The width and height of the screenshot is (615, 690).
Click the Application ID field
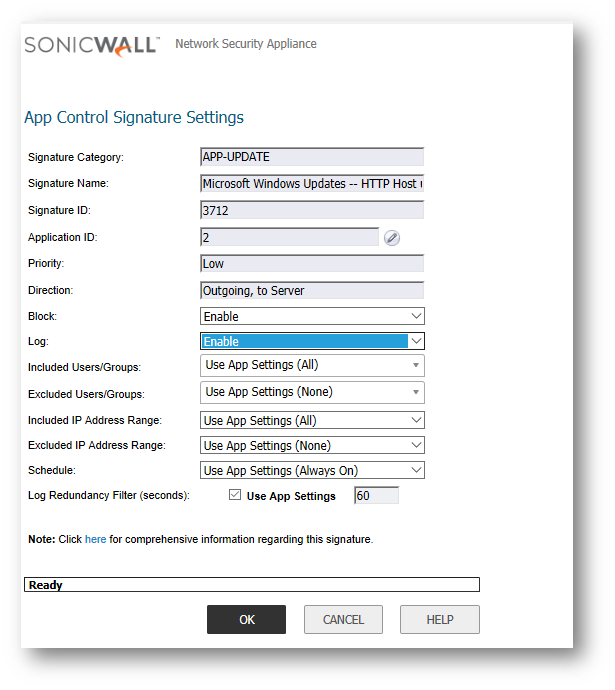point(289,237)
